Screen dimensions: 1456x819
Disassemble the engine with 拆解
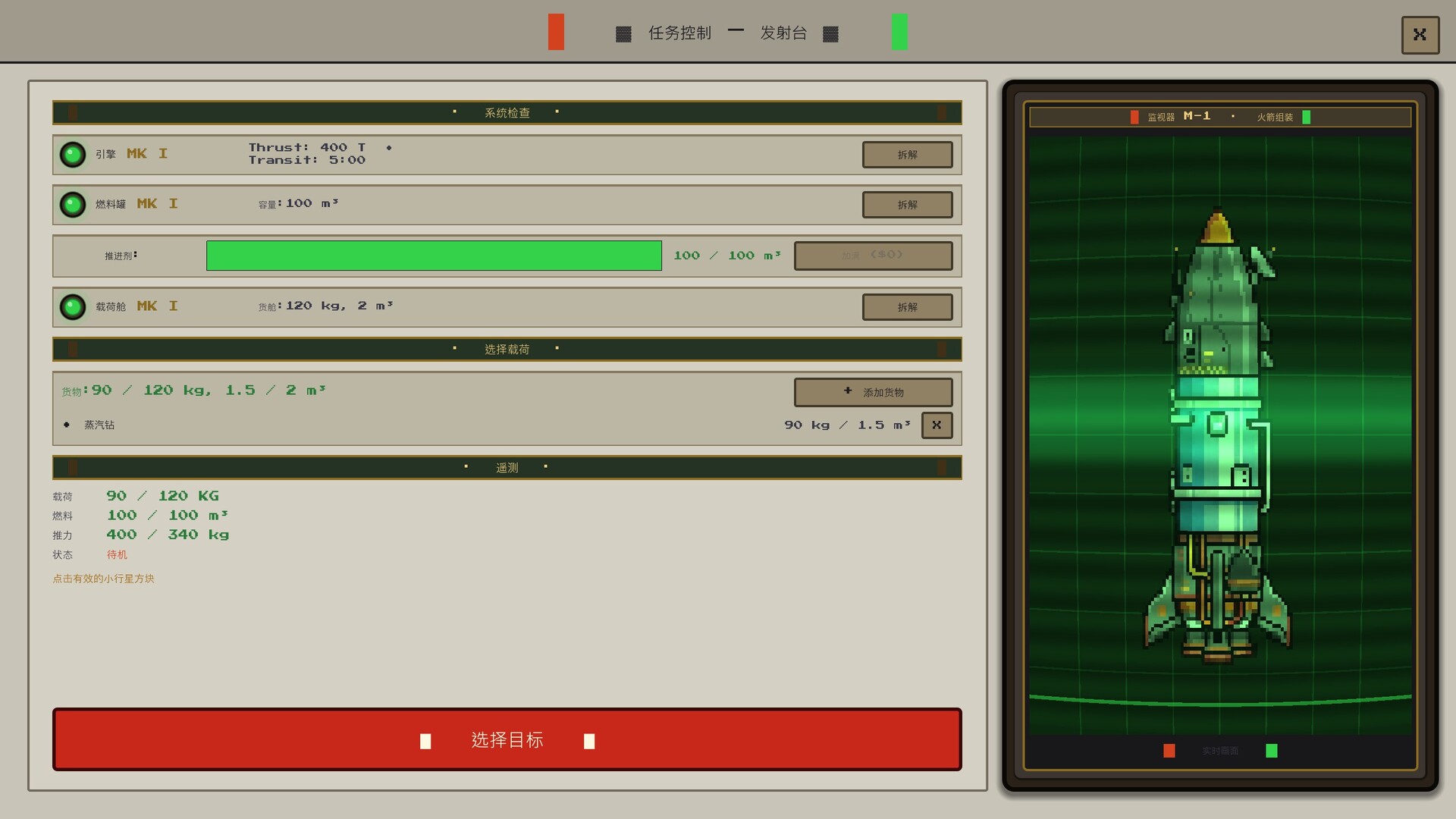point(907,155)
